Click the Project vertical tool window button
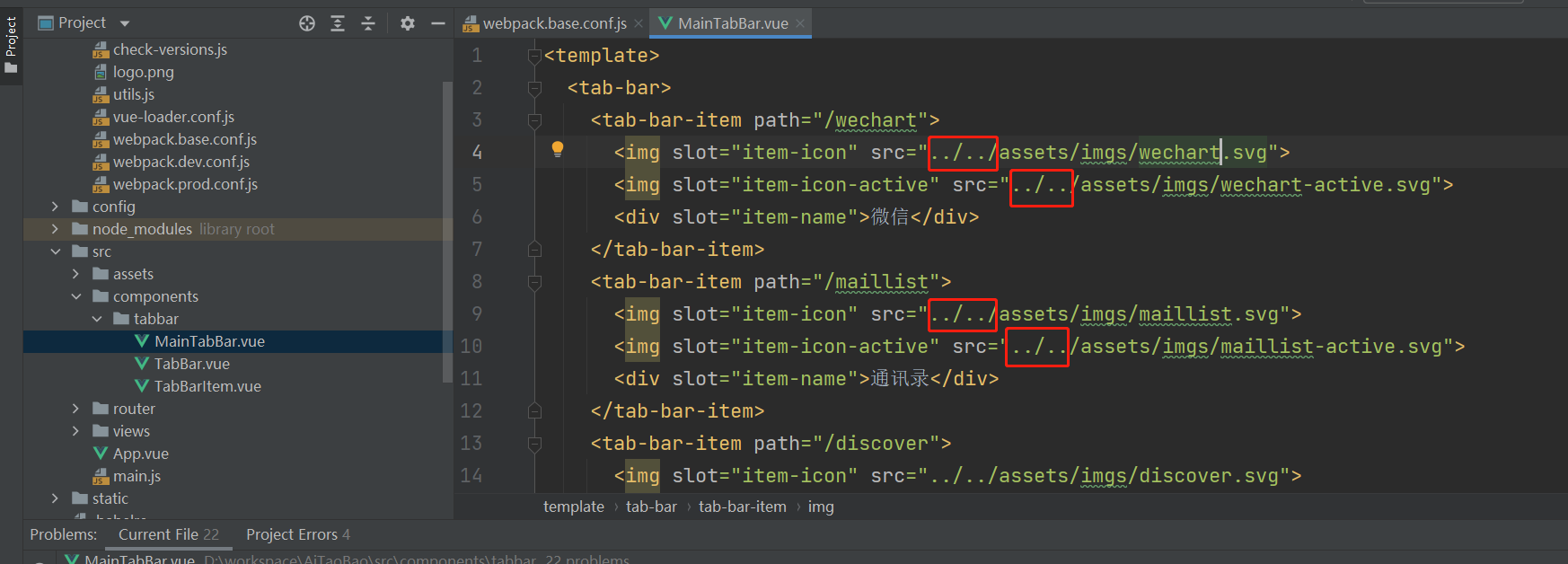Viewport: 1568px width, 564px height. pos(11,45)
